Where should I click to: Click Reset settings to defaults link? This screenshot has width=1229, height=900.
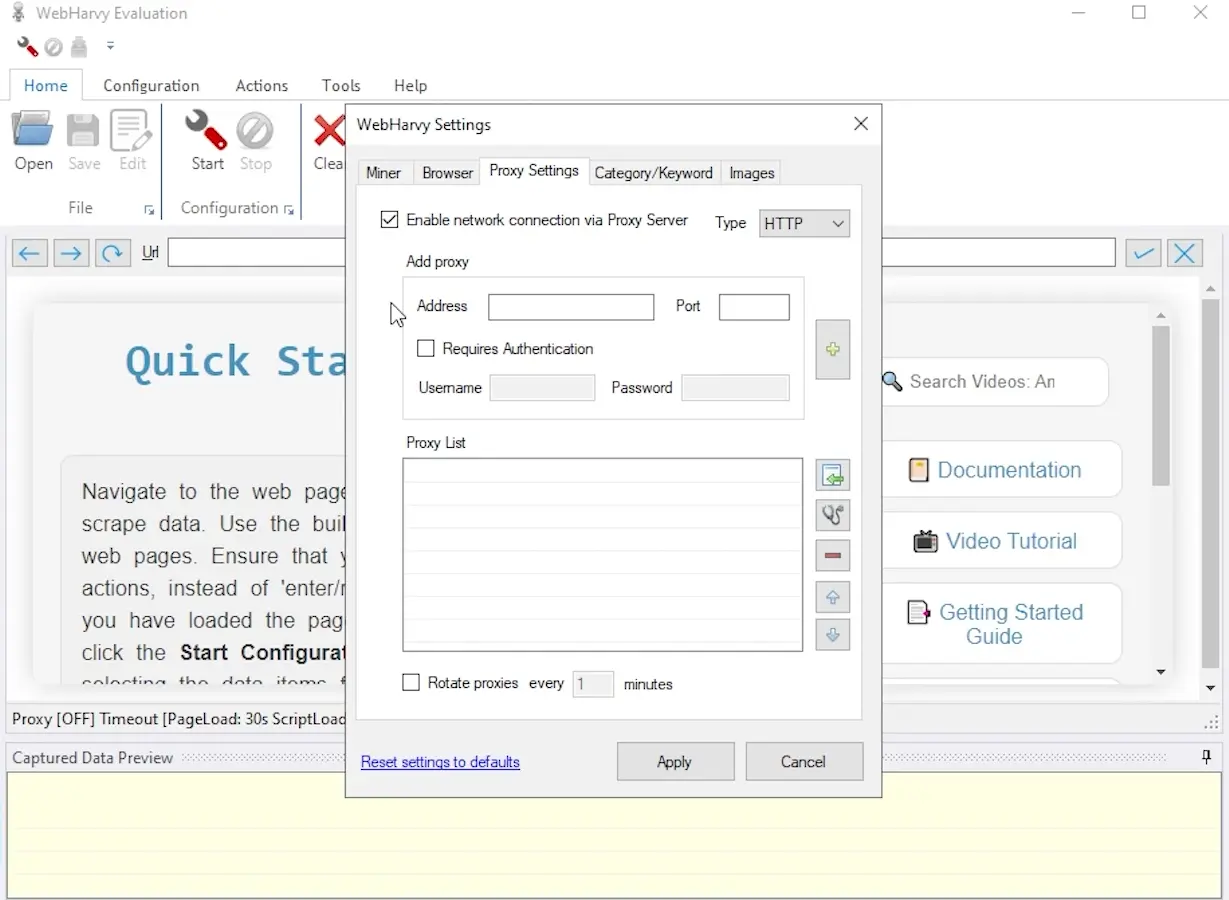click(440, 762)
